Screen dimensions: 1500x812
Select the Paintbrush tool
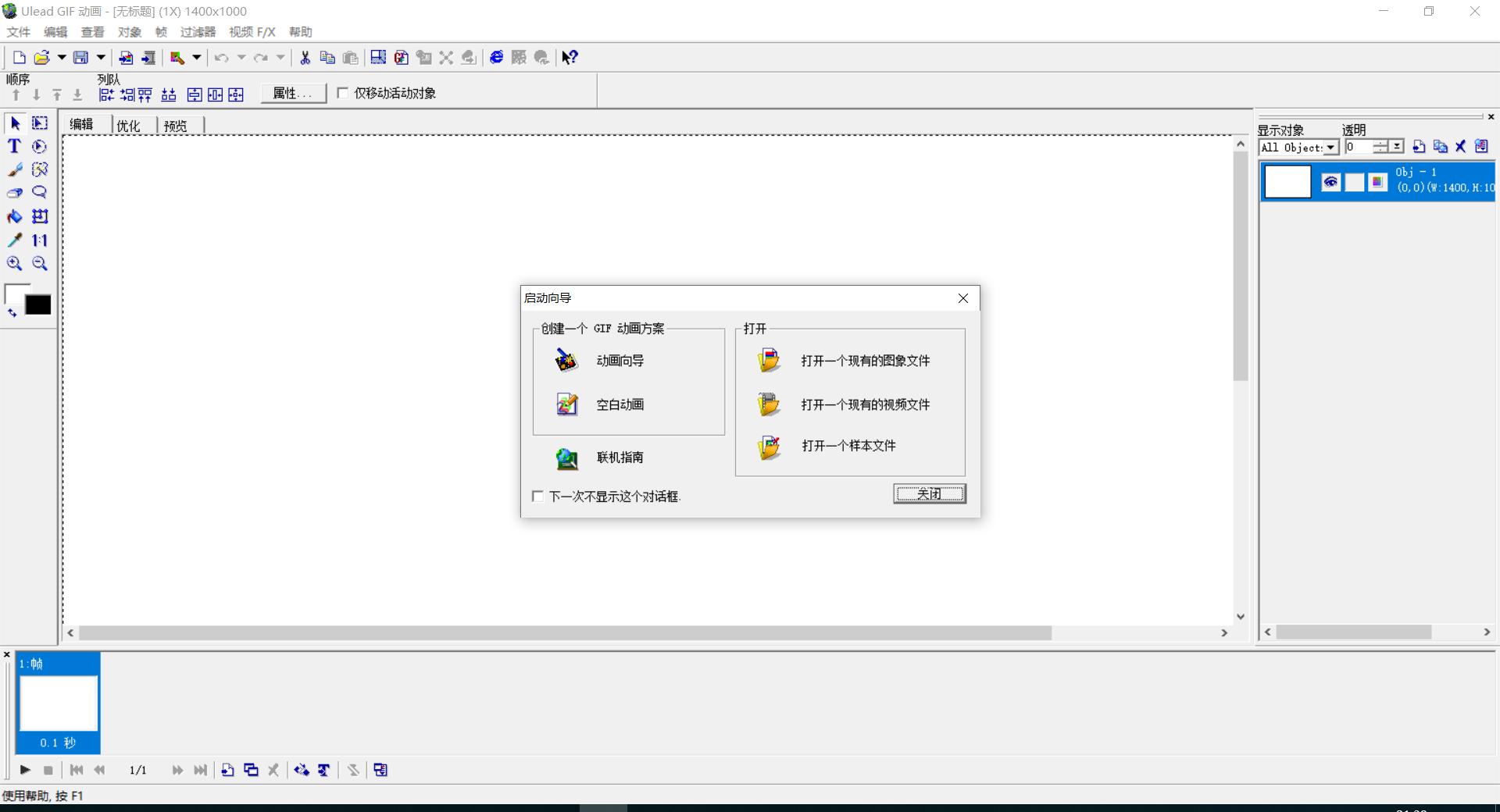tap(13, 169)
